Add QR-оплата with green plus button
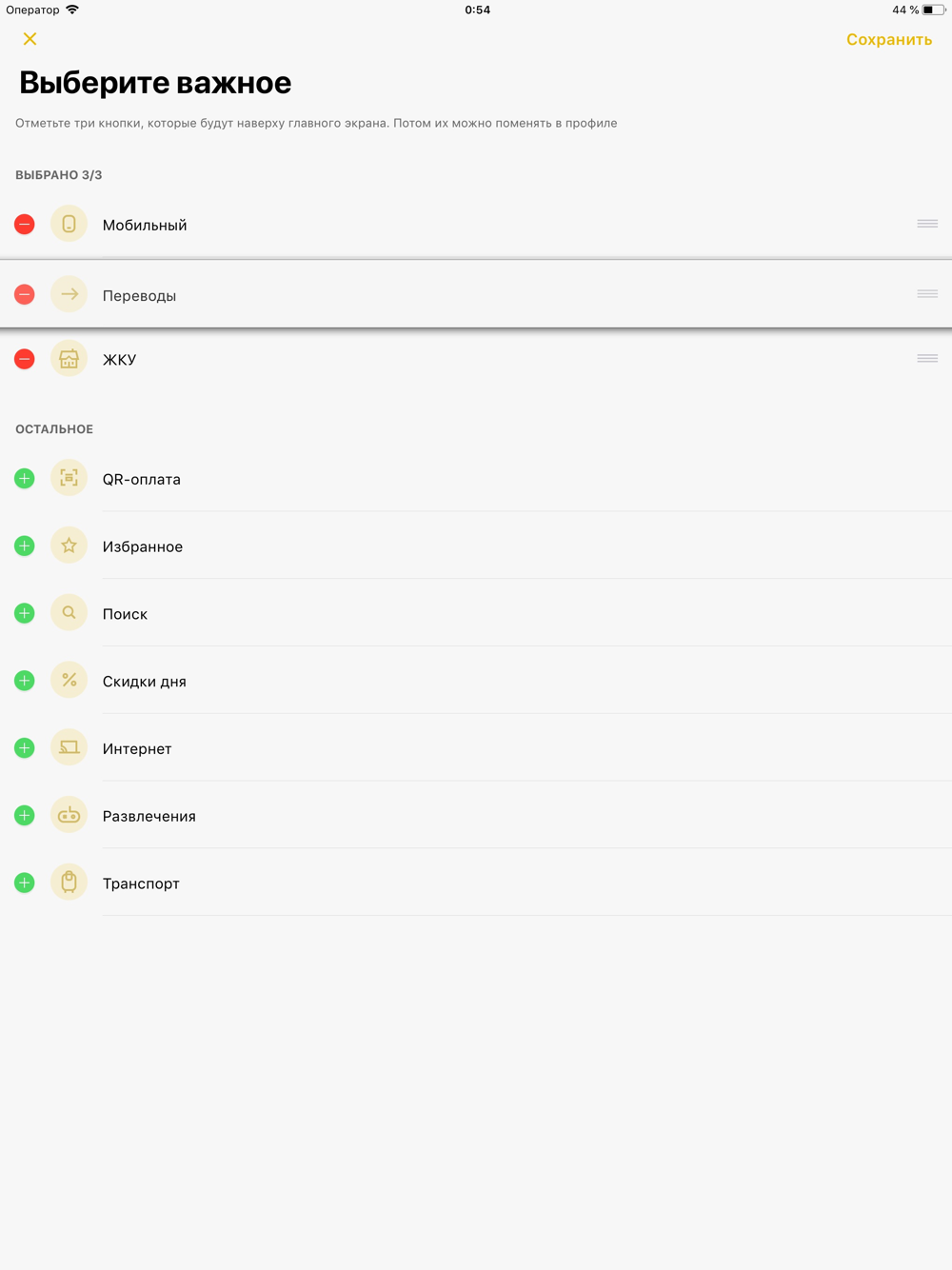 point(25,479)
